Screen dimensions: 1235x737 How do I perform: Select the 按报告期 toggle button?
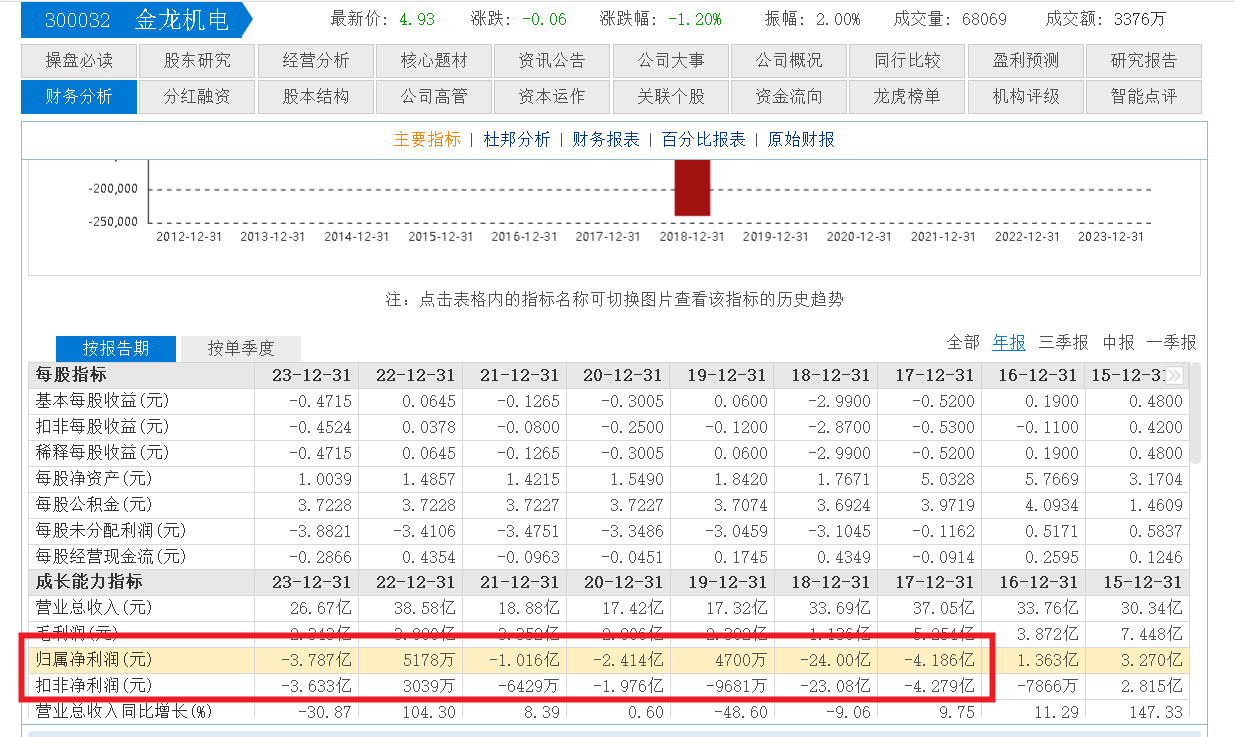pos(116,348)
